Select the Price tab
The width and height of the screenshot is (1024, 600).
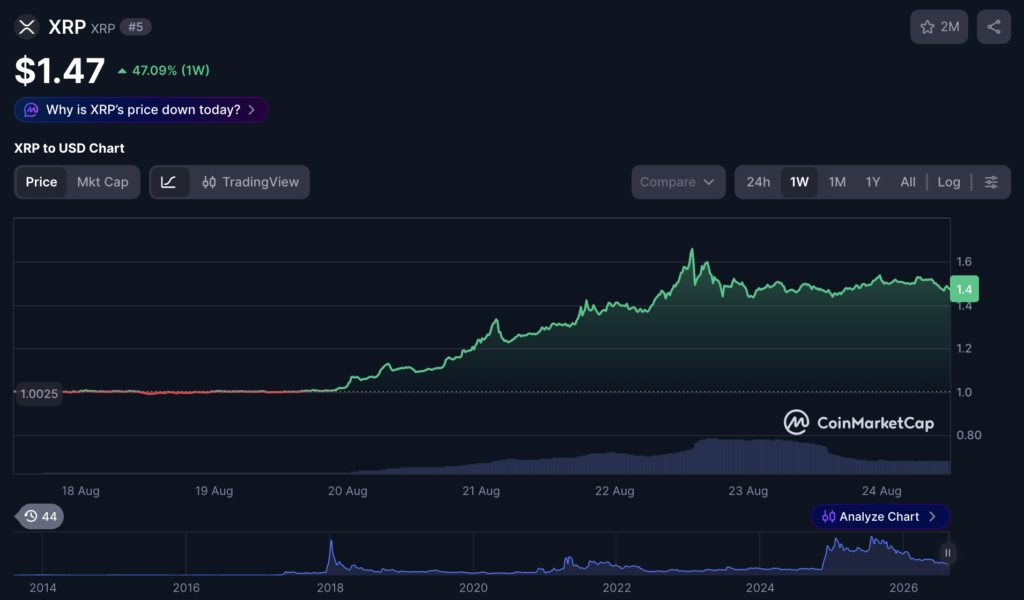coord(41,182)
